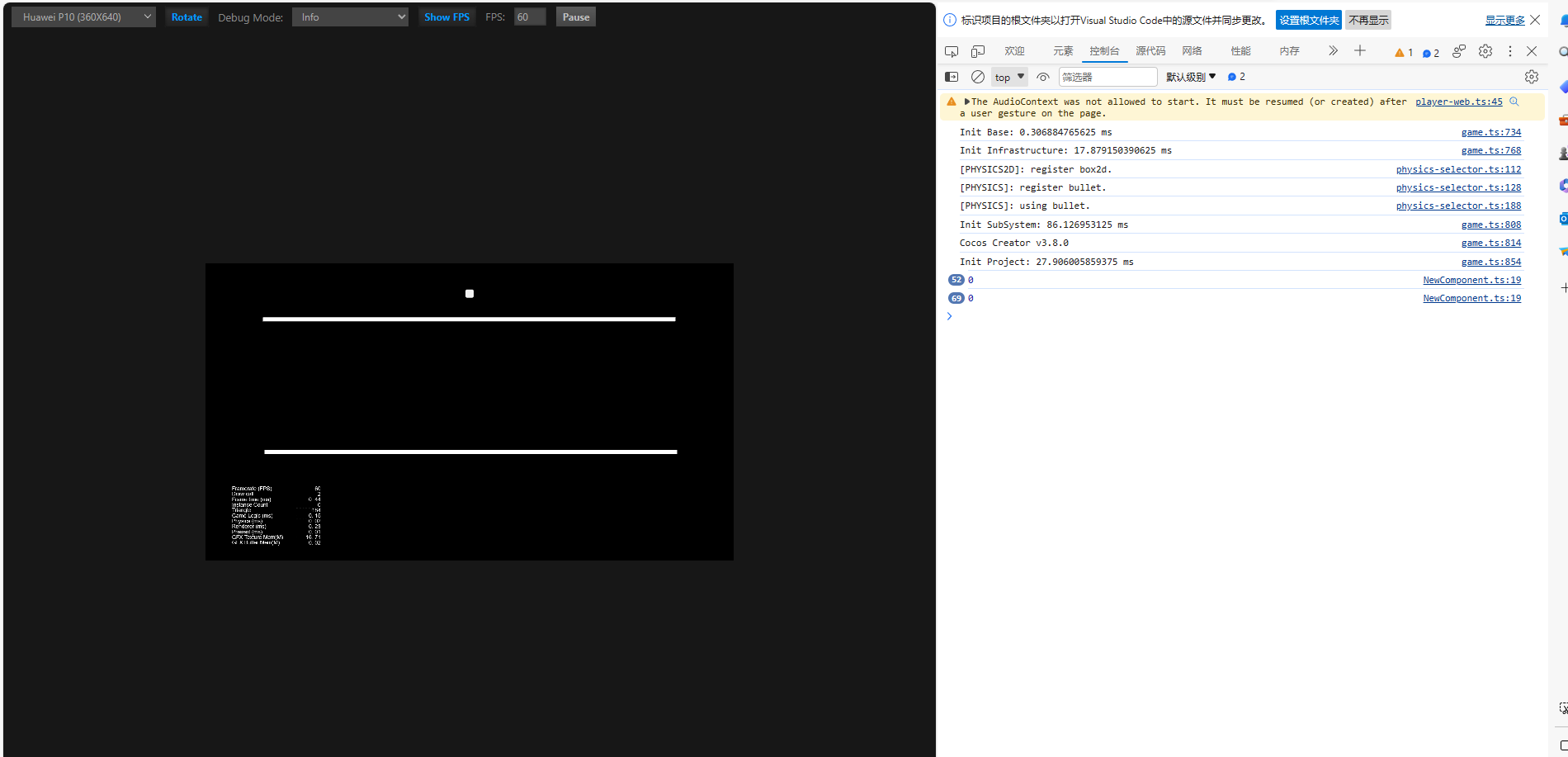
Task: Open NewComponent.ts:19 link on 69-count row
Action: point(1472,298)
